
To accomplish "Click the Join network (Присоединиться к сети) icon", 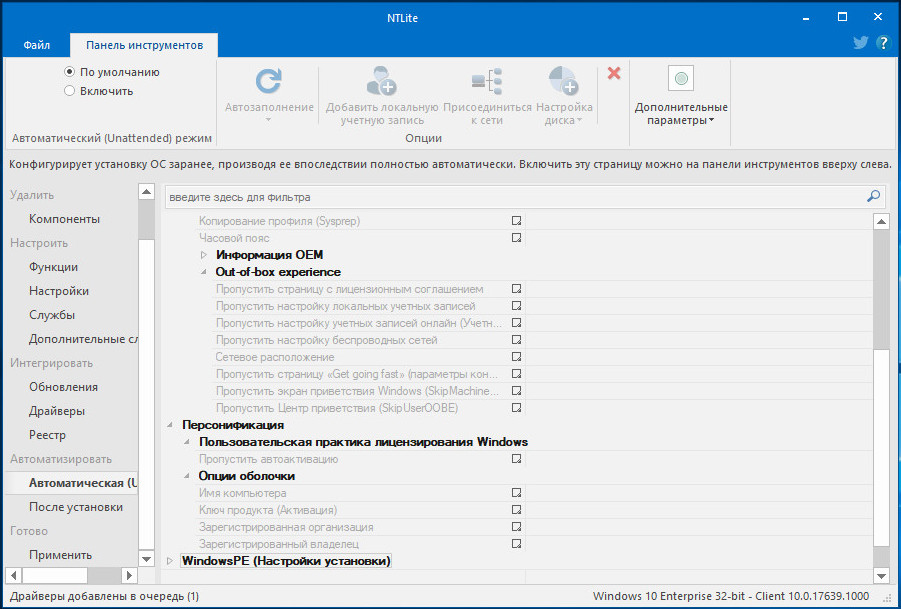I will pos(487,81).
